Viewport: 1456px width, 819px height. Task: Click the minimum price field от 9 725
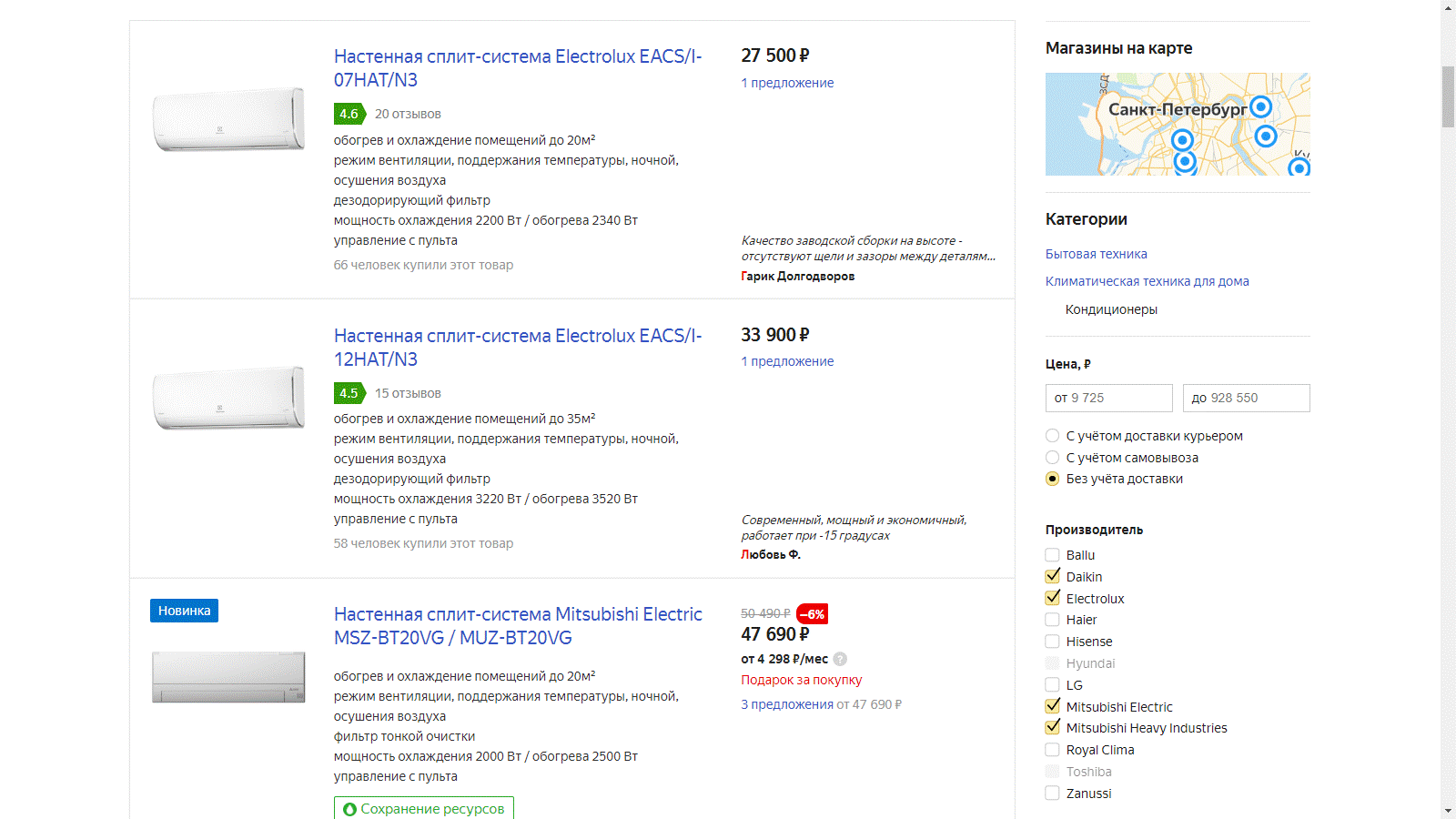(x=1108, y=398)
